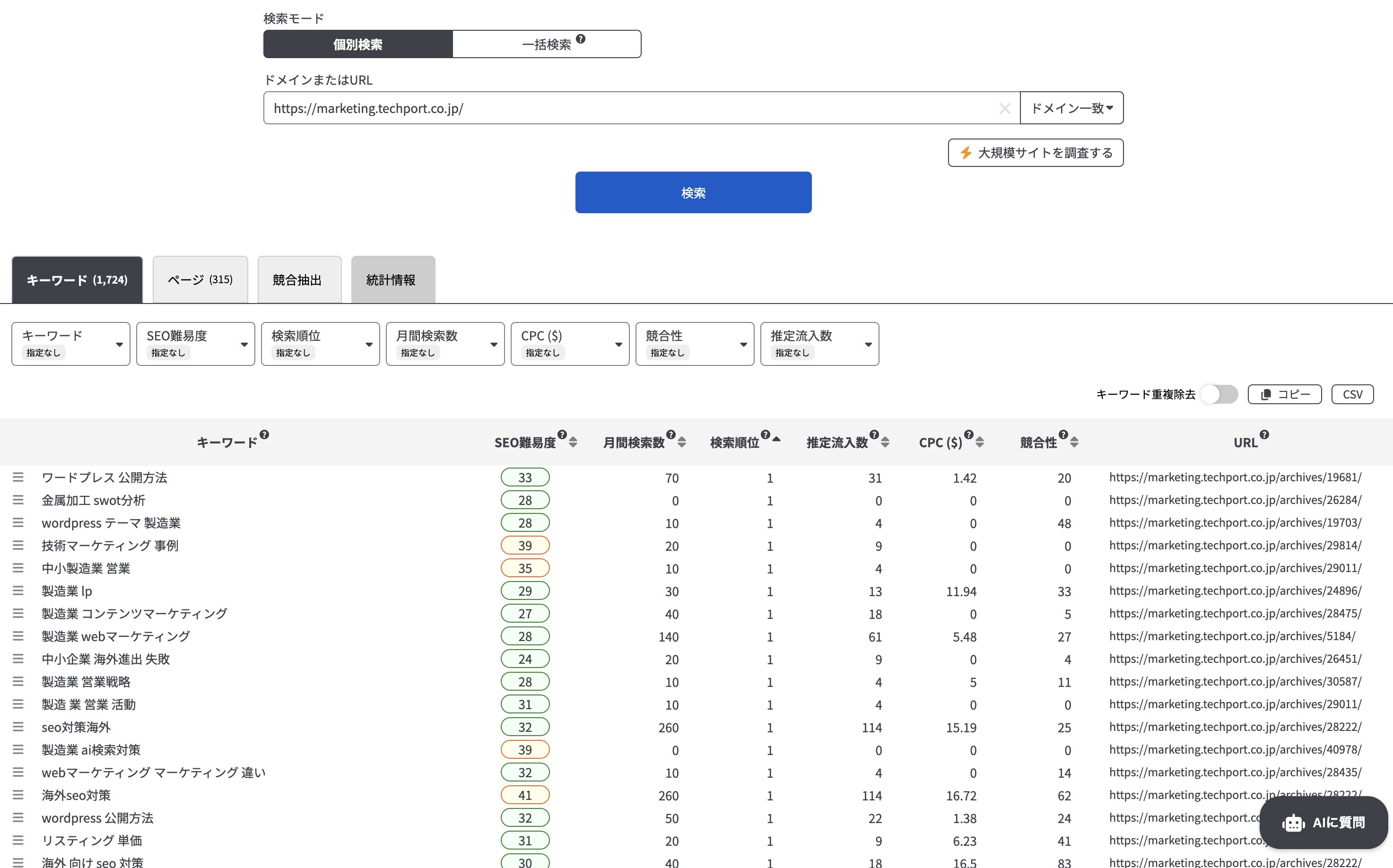Click row menu icon for ワードプレス 公開方法

click(18, 477)
